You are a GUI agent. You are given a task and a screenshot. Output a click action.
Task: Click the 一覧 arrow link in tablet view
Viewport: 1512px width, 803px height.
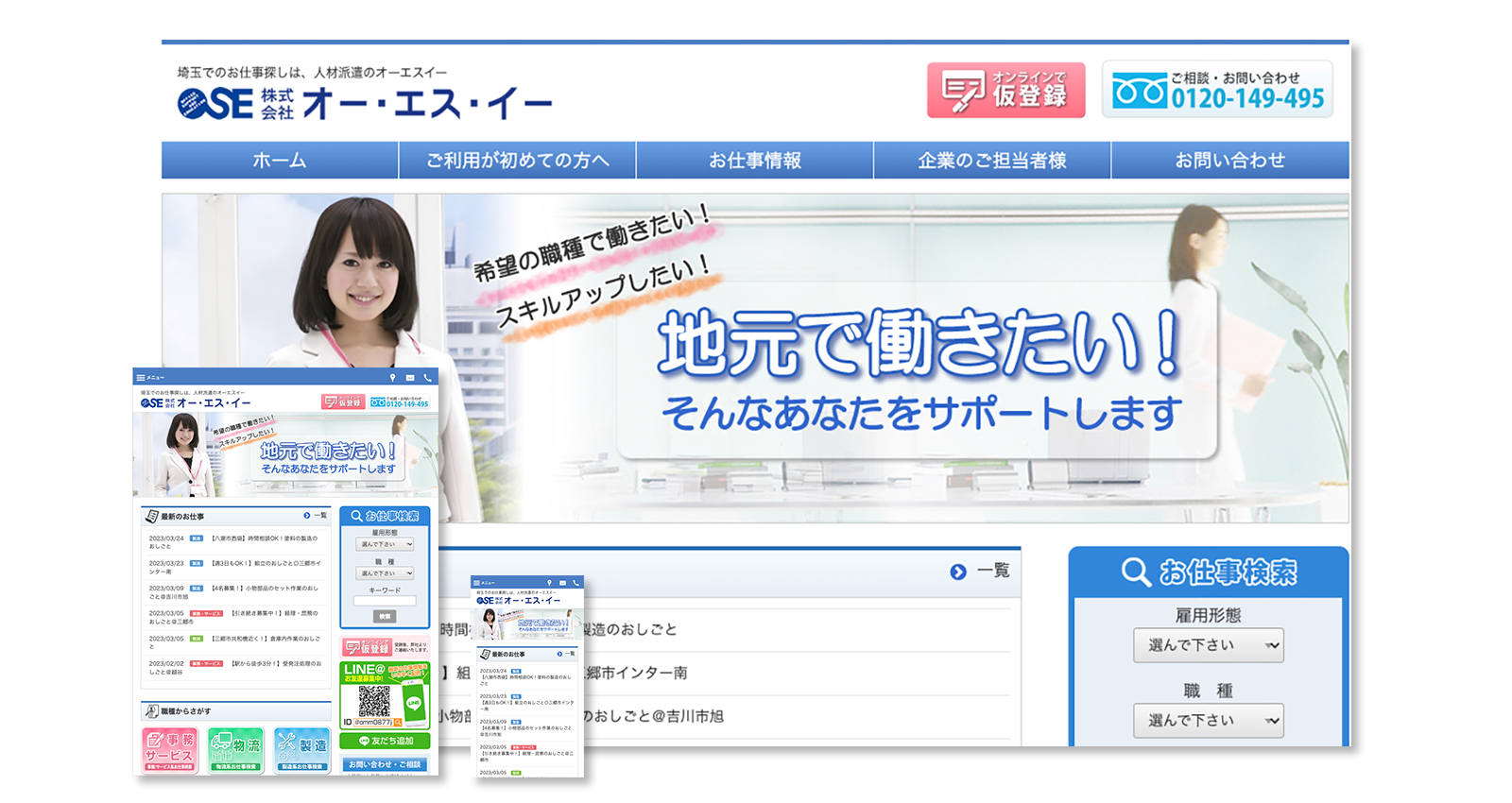pyautogui.click(x=316, y=516)
